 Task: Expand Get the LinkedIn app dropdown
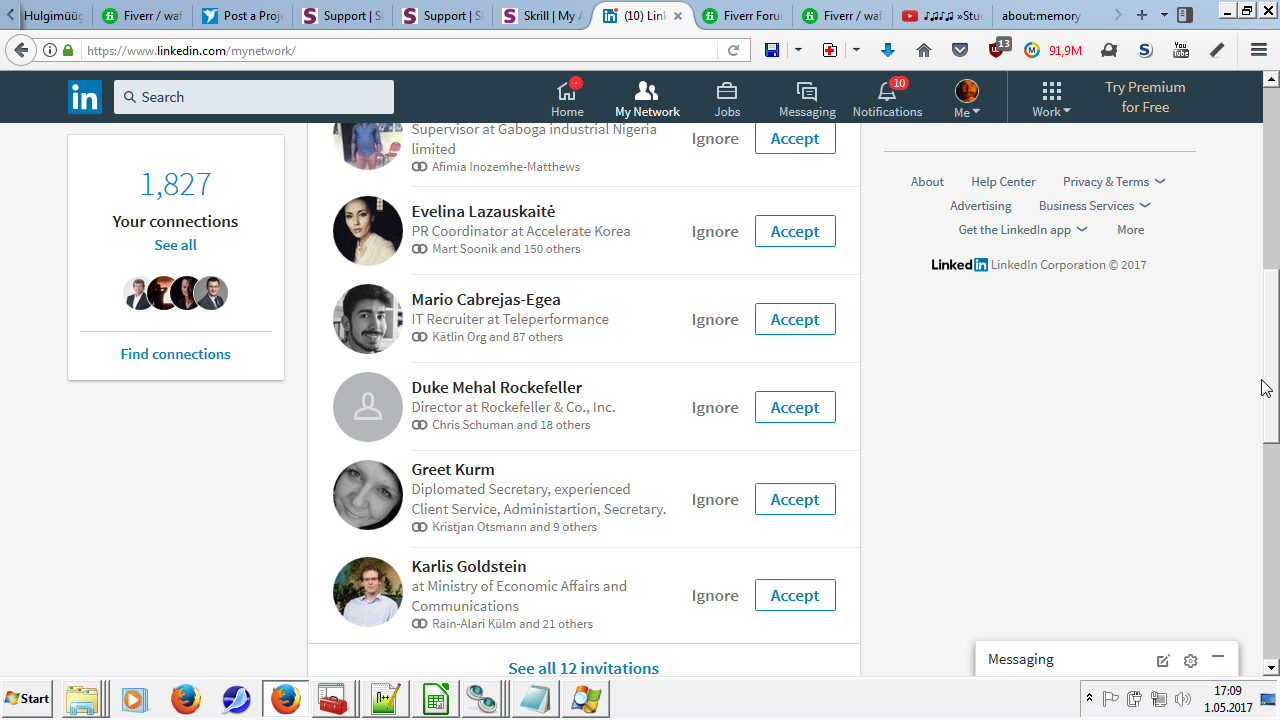(x=1023, y=230)
